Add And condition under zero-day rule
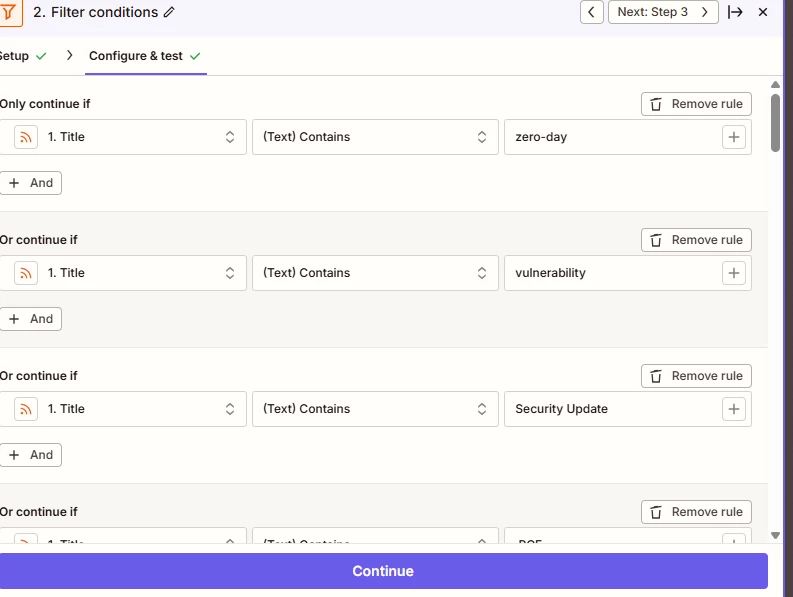The image size is (793, 597). (31, 183)
